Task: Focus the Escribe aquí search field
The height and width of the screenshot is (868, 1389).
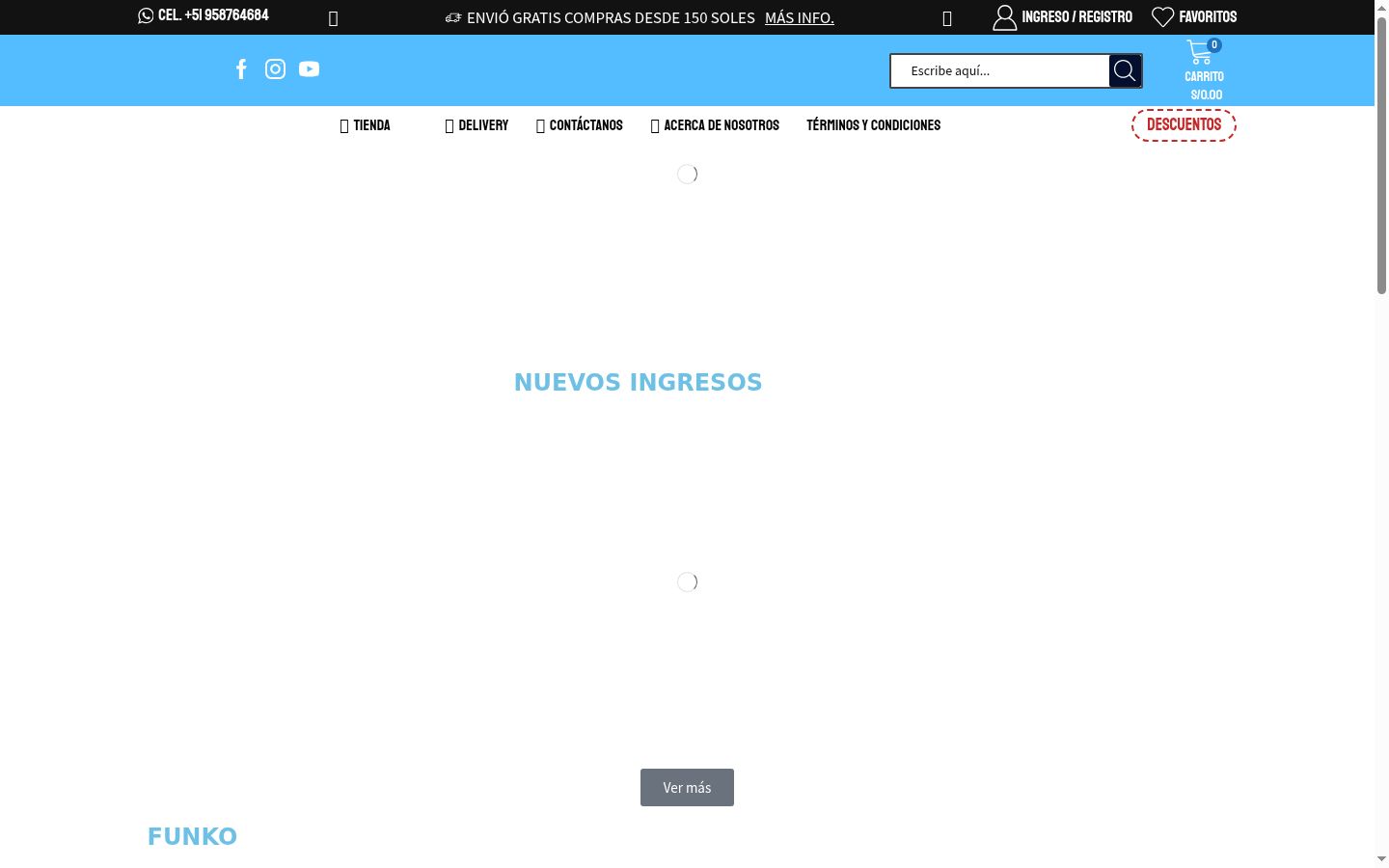Action: 1000,70
